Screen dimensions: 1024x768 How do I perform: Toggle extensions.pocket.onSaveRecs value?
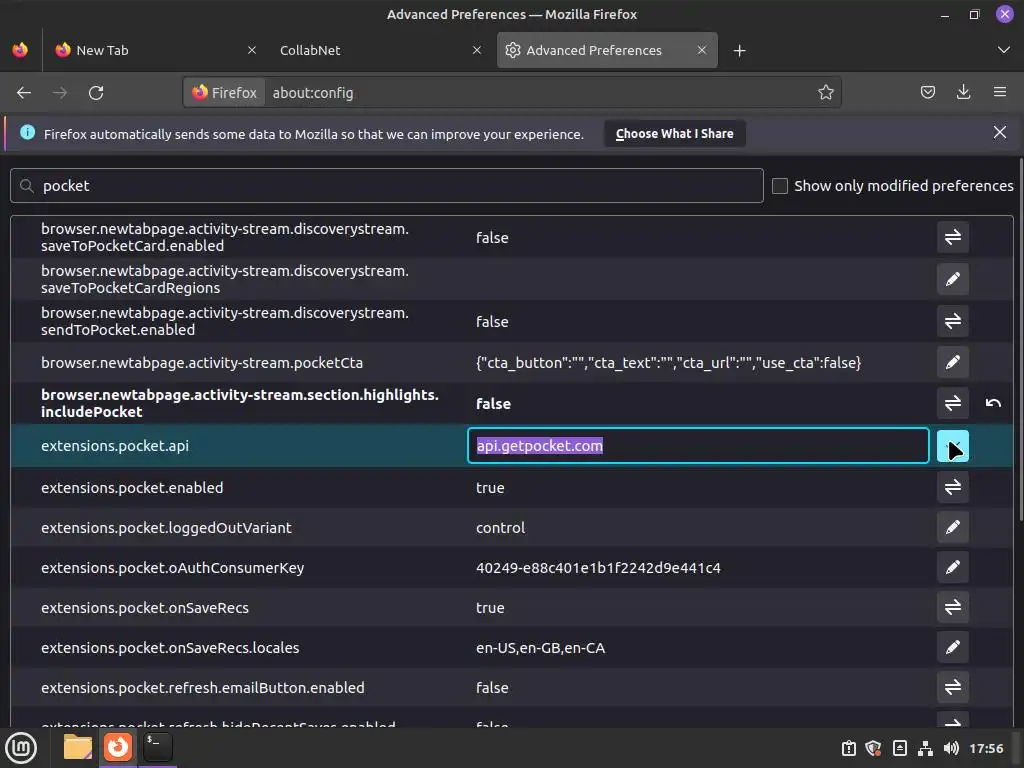(952, 607)
